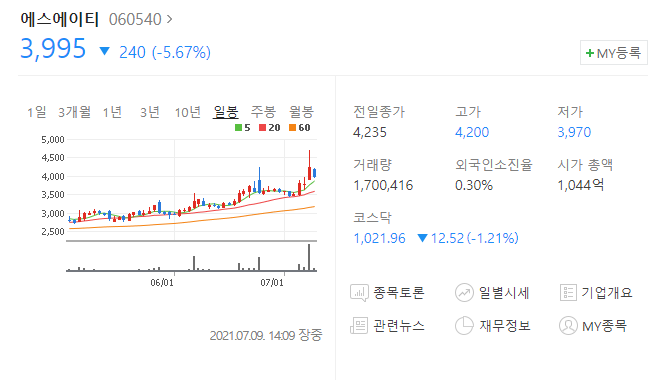
Task: Click the tallest volume bar in chart
Action: [309, 257]
